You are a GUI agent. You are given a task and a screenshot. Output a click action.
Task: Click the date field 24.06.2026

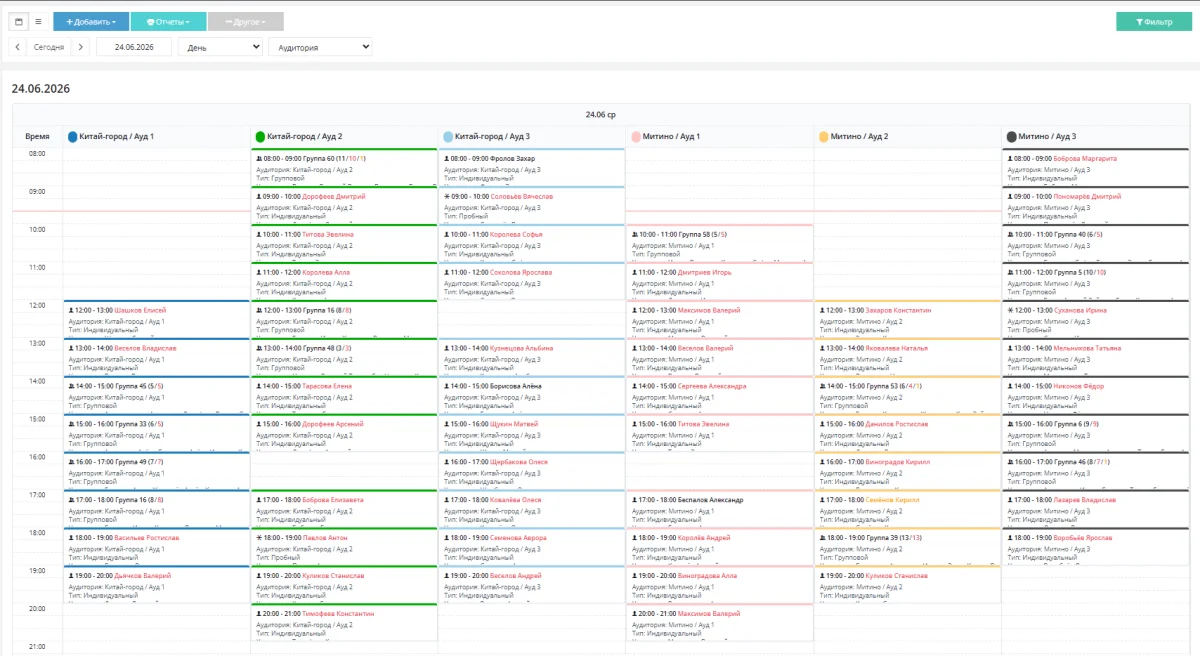134,47
